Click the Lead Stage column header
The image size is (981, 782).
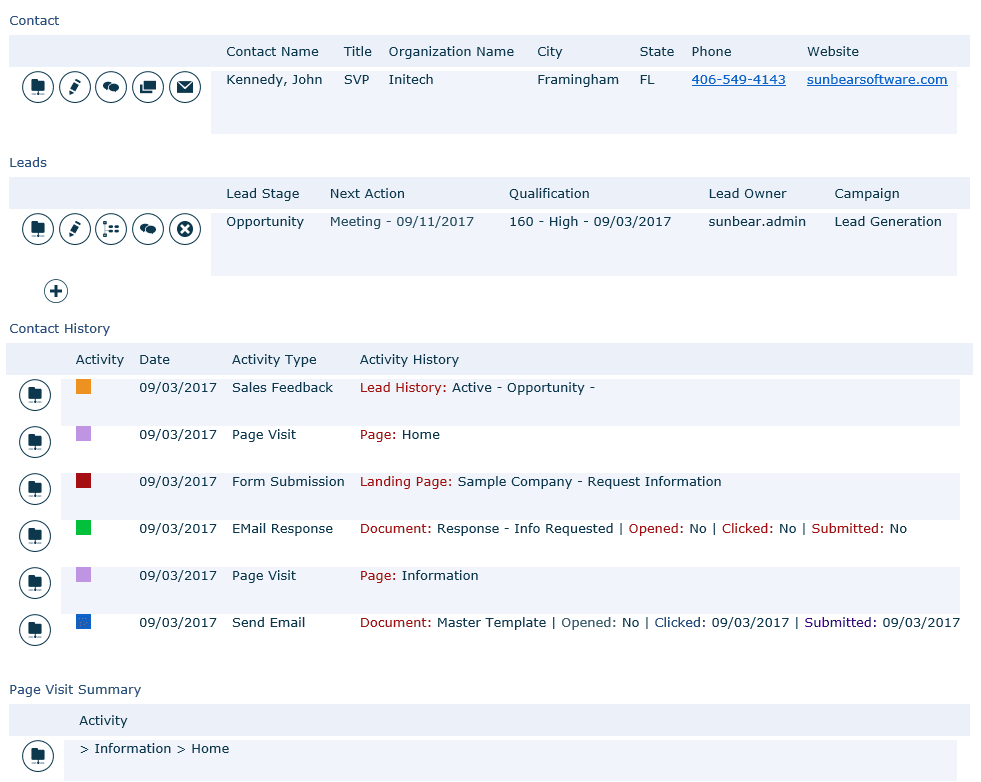tap(263, 193)
